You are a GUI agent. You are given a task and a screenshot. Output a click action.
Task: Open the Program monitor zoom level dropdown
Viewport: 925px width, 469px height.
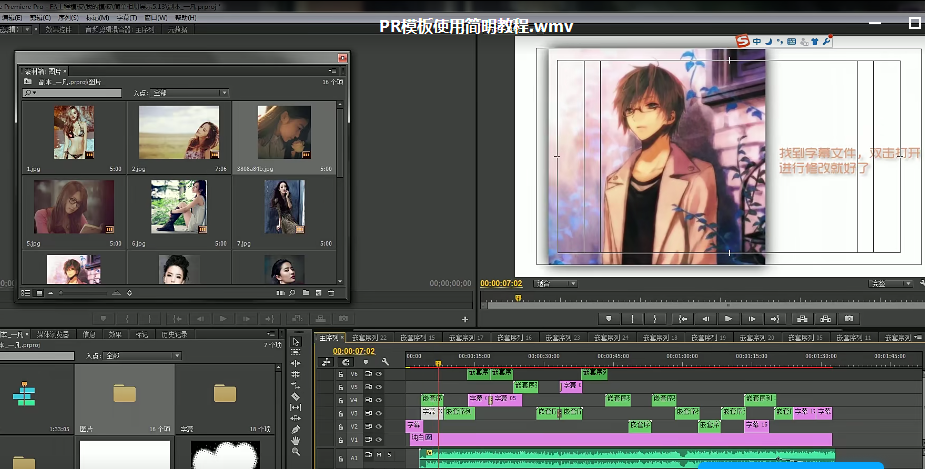(x=556, y=284)
